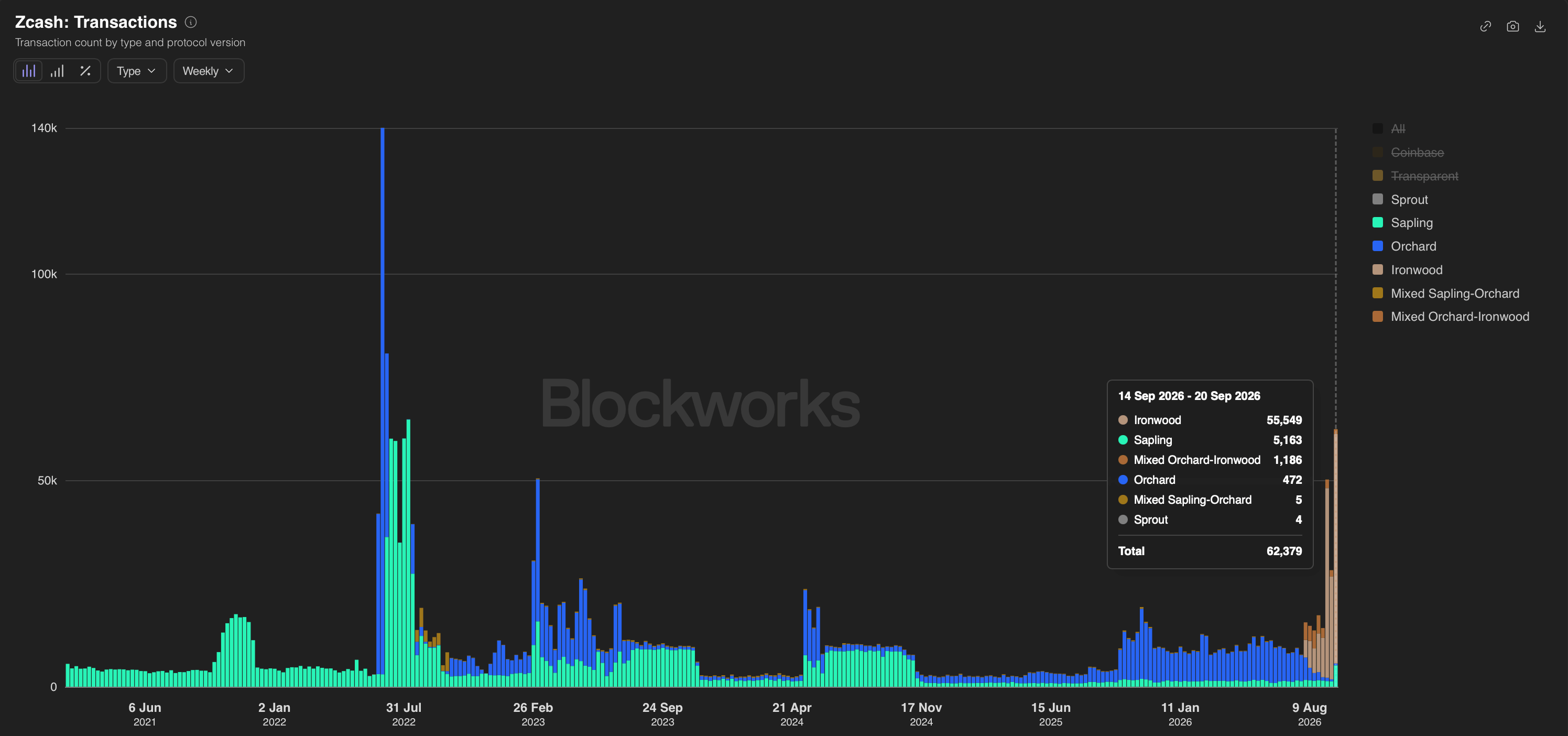The height and width of the screenshot is (736, 1568).
Task: Click the '50k' y-axis label
Action: coord(47,480)
